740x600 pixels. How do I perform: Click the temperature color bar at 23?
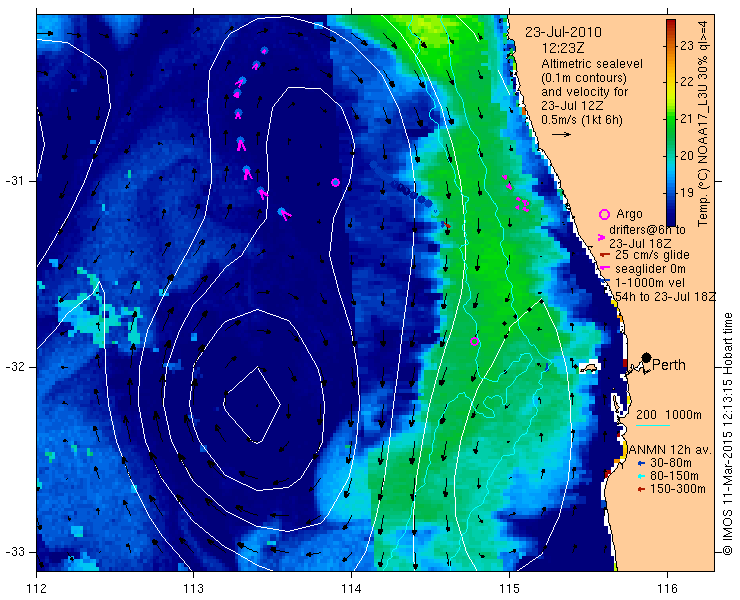(671, 46)
